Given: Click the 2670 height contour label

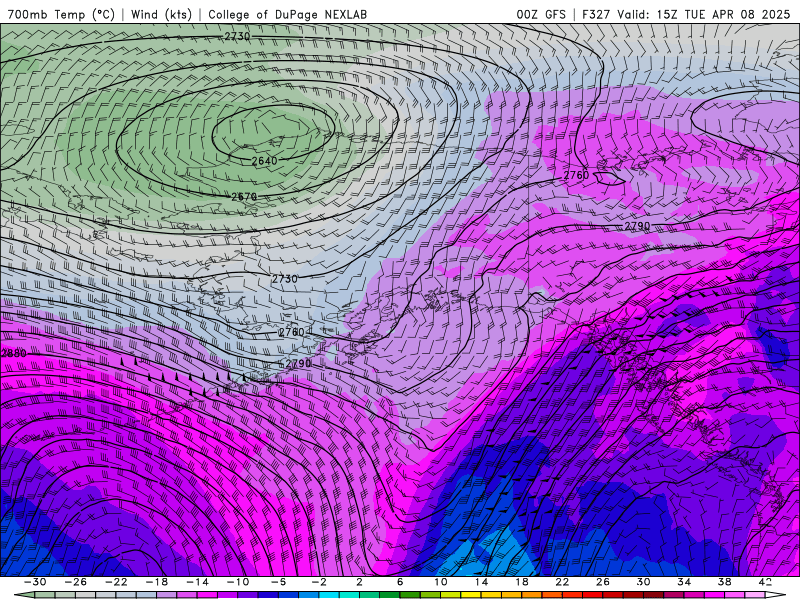Looking at the screenshot, I should (244, 196).
